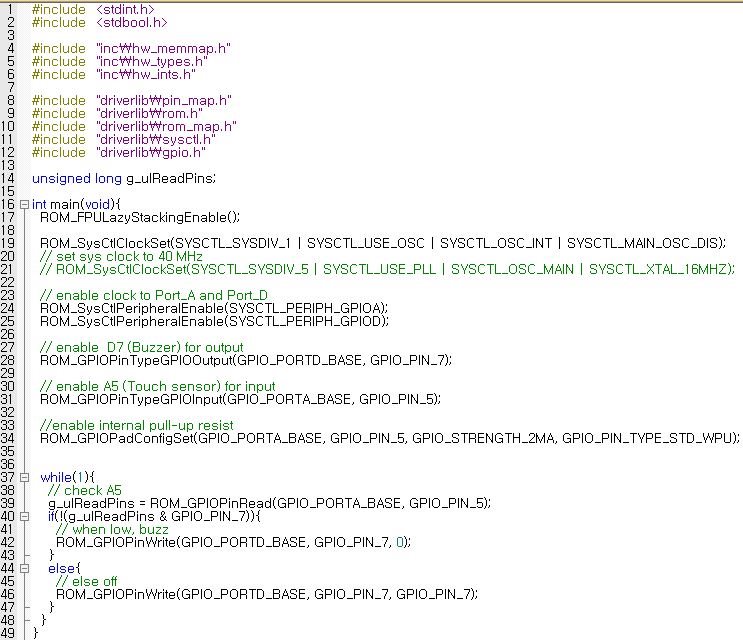Click the 'unsigned long' keywords
Image resolution: width=743 pixels, height=640 pixels.
pos(77,179)
